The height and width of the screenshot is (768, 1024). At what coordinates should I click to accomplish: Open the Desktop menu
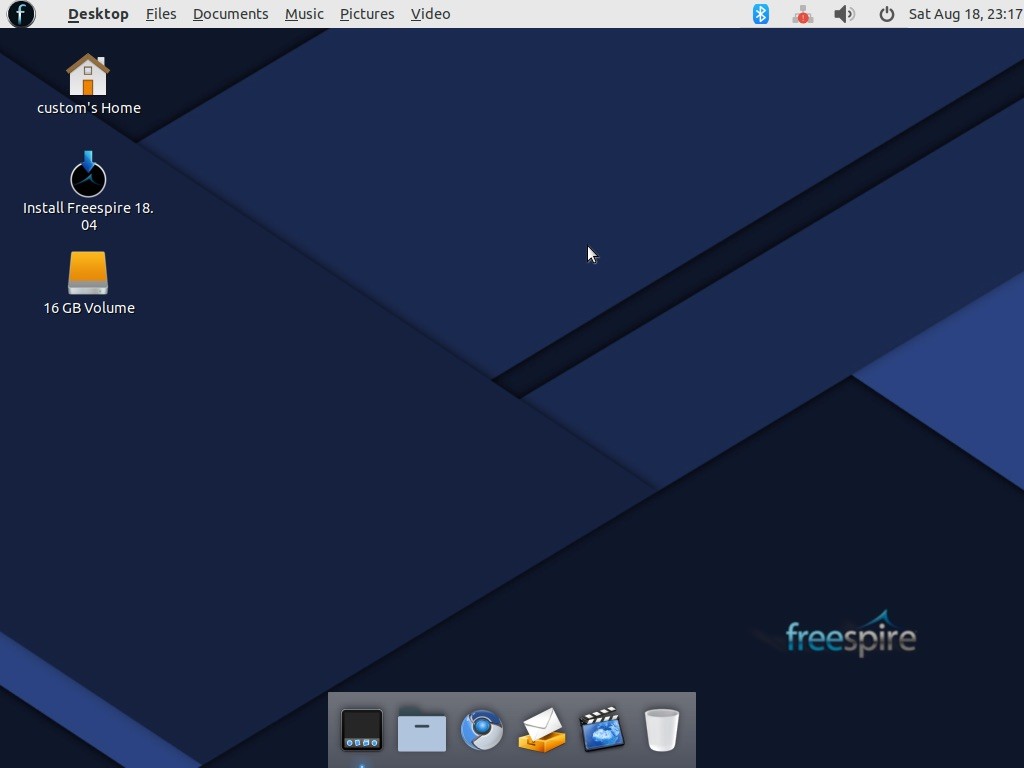[x=97, y=13]
